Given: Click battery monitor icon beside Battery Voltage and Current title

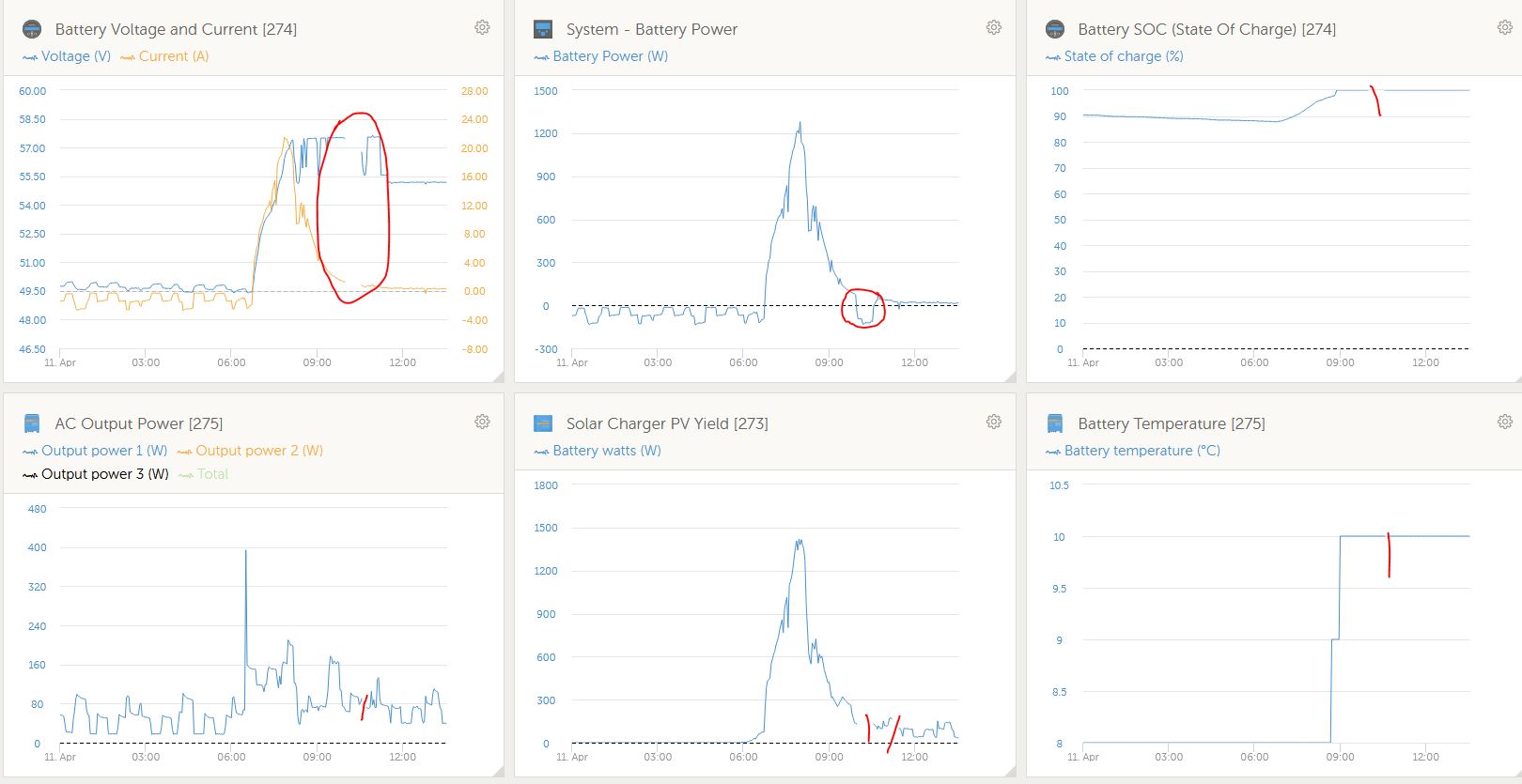Looking at the screenshot, I should point(31,29).
